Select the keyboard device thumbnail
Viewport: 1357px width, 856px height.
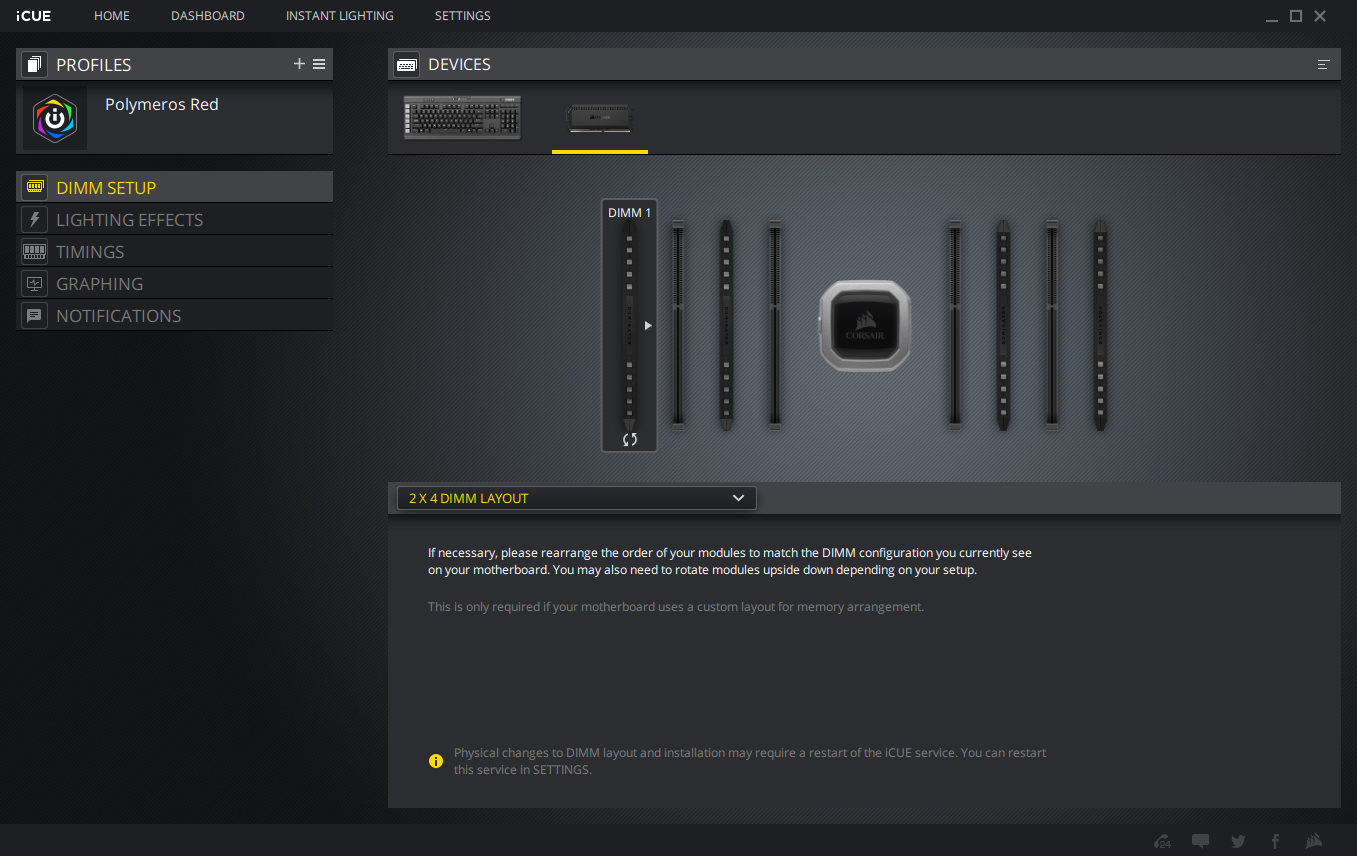[x=463, y=118]
